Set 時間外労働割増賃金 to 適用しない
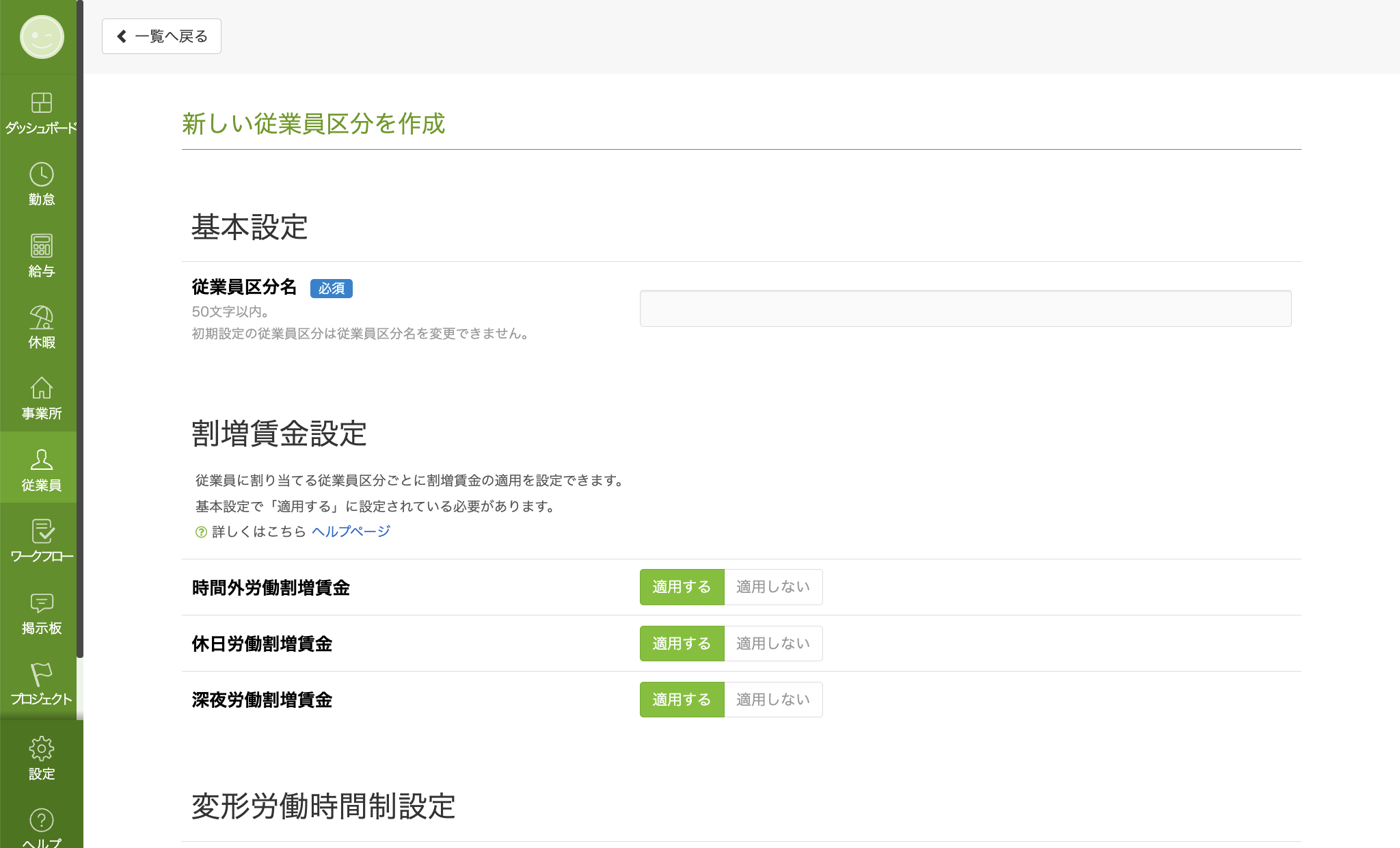 click(773, 587)
